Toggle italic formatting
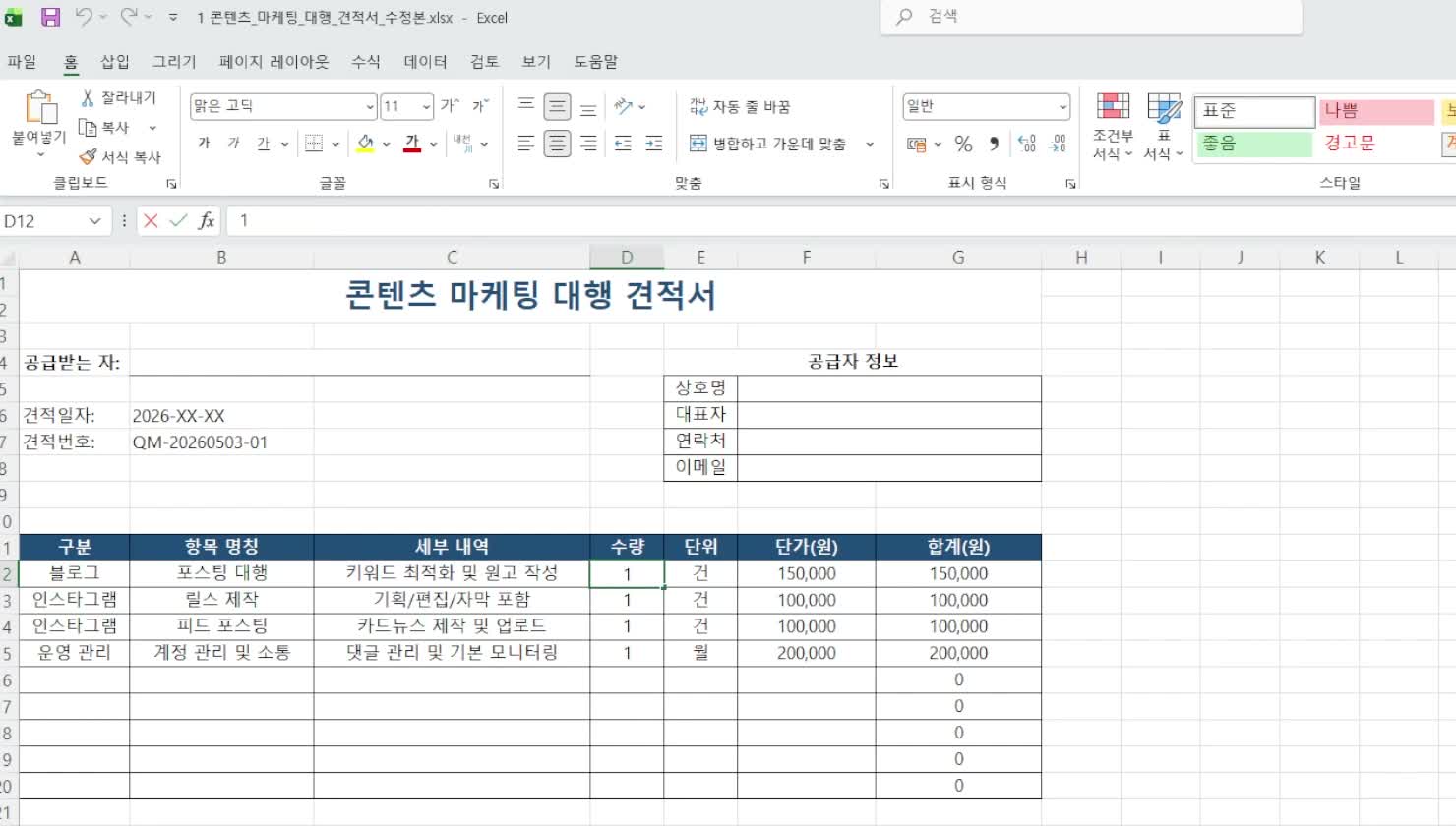Image resolution: width=1456 pixels, height=826 pixels. 233,144
